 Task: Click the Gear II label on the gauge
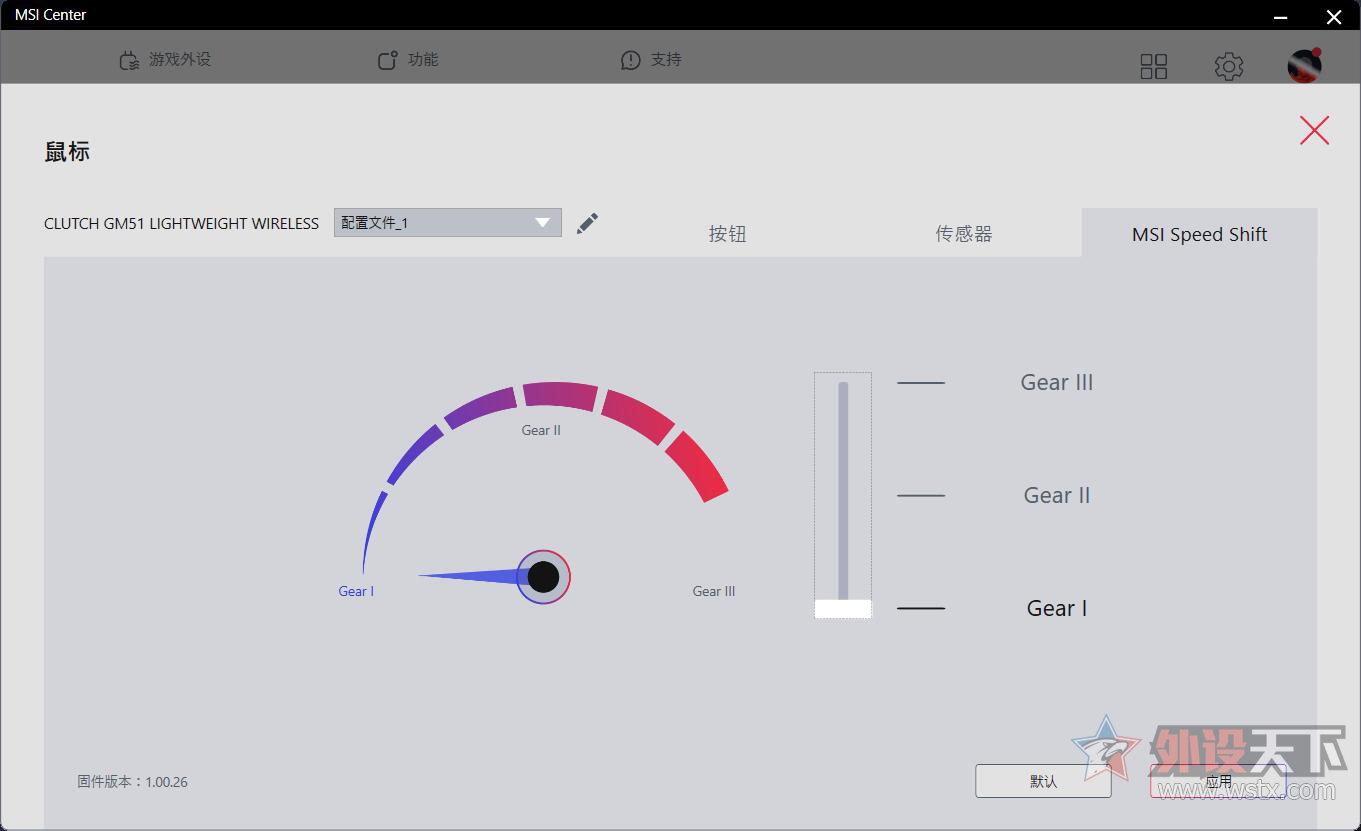point(541,430)
